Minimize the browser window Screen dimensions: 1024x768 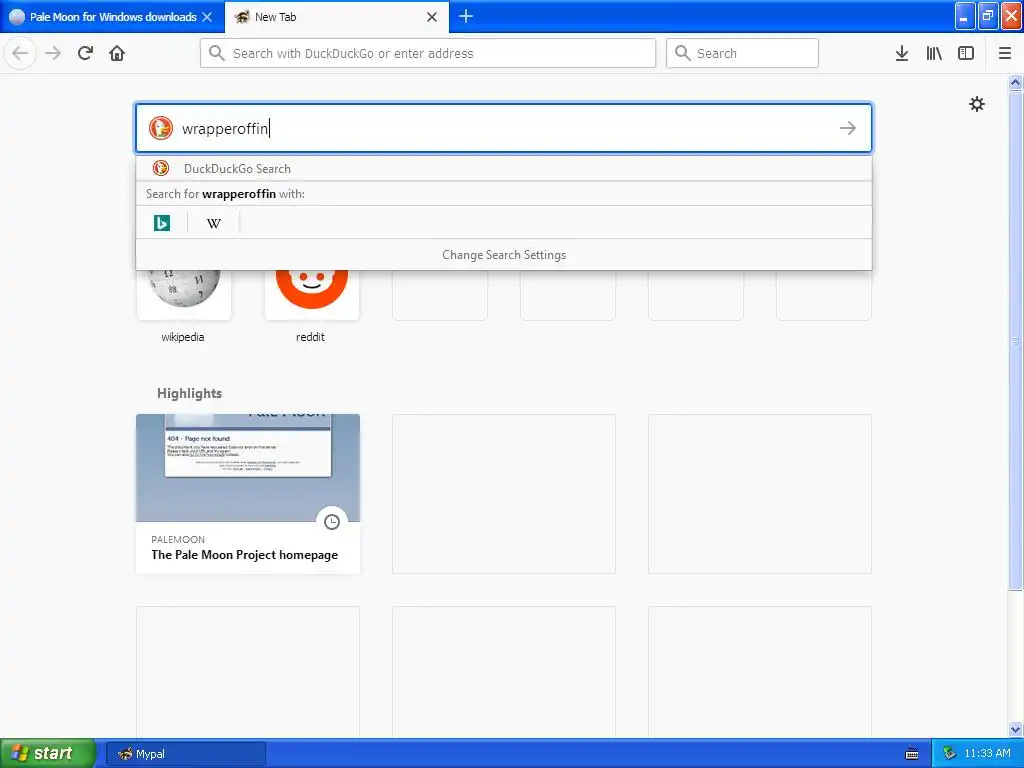click(965, 16)
